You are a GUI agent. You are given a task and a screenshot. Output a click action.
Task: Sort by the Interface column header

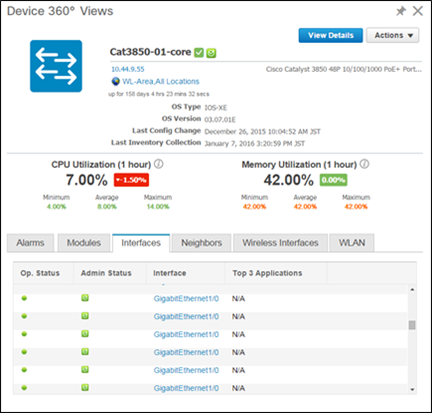186,273
